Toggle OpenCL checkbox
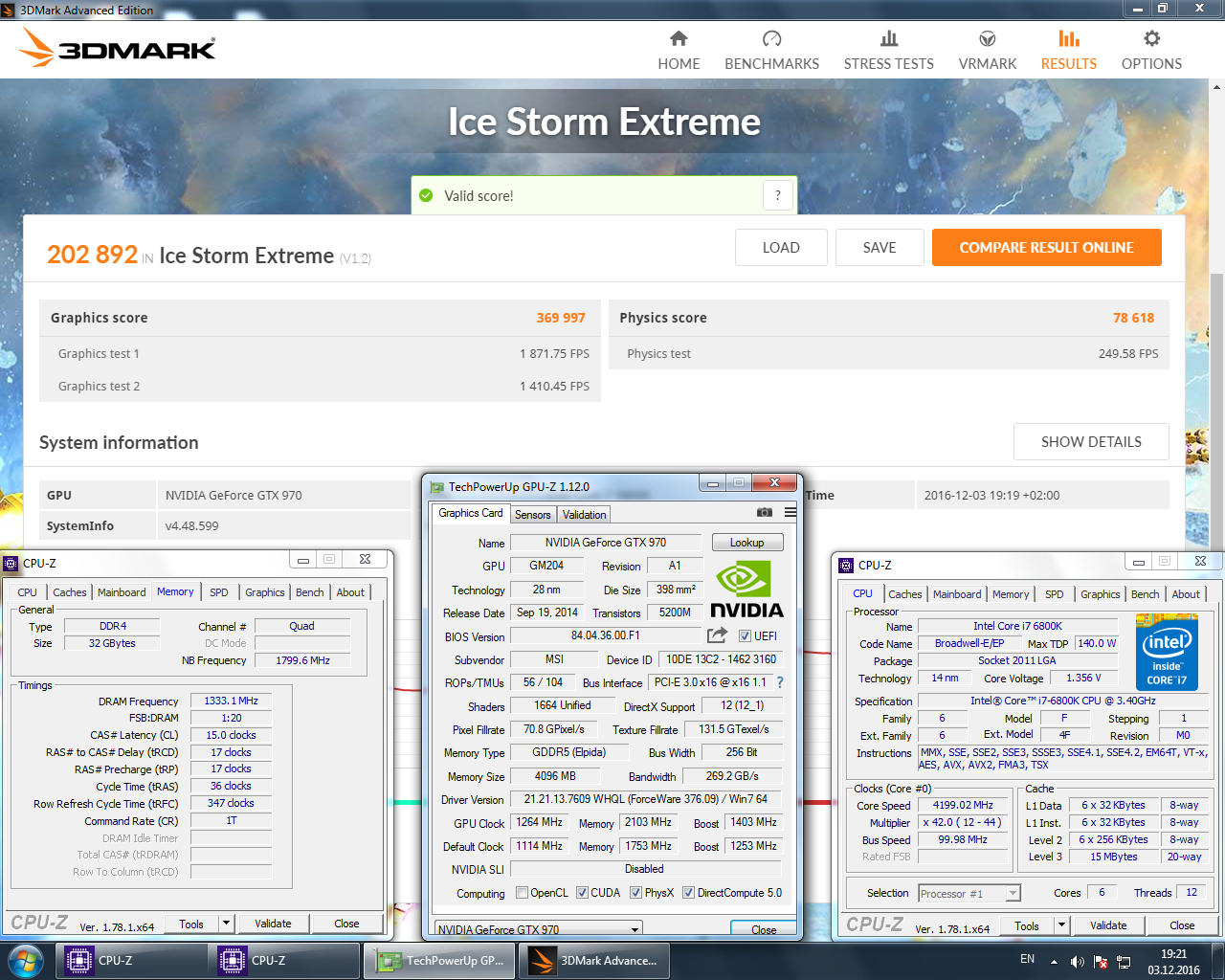 pos(522,893)
